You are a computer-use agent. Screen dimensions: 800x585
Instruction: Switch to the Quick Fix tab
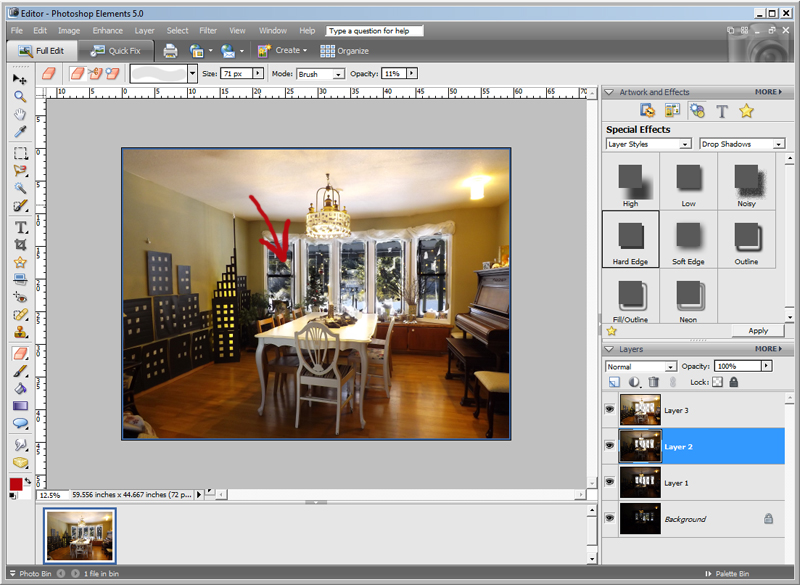click(x=116, y=51)
